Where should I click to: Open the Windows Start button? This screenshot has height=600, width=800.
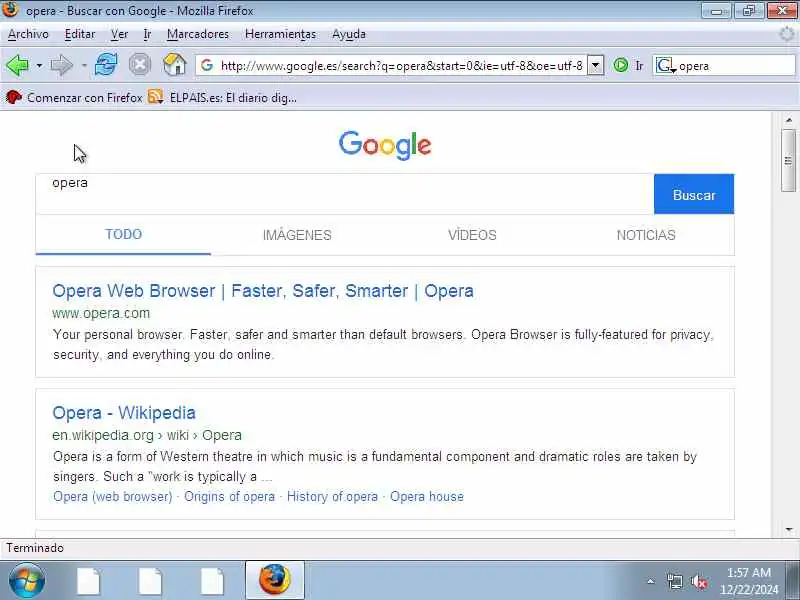27,581
